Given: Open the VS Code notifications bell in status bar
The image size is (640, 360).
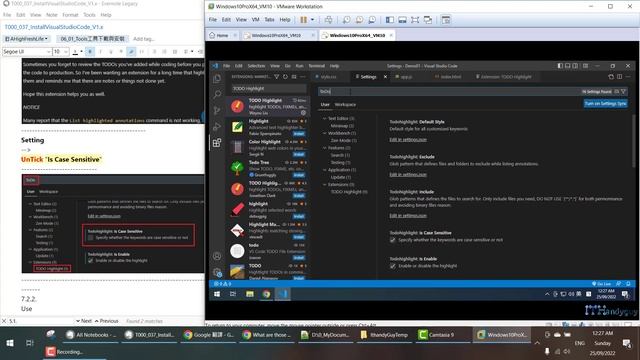Looking at the screenshot, I should (628, 284).
